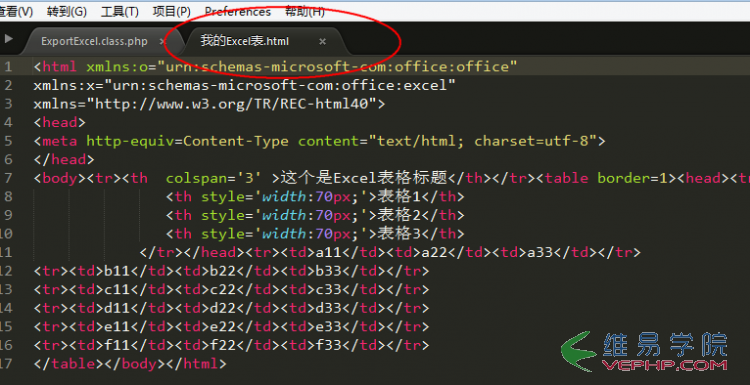Click the tab scroll arrow icon
750x385 pixels.
(9, 39)
